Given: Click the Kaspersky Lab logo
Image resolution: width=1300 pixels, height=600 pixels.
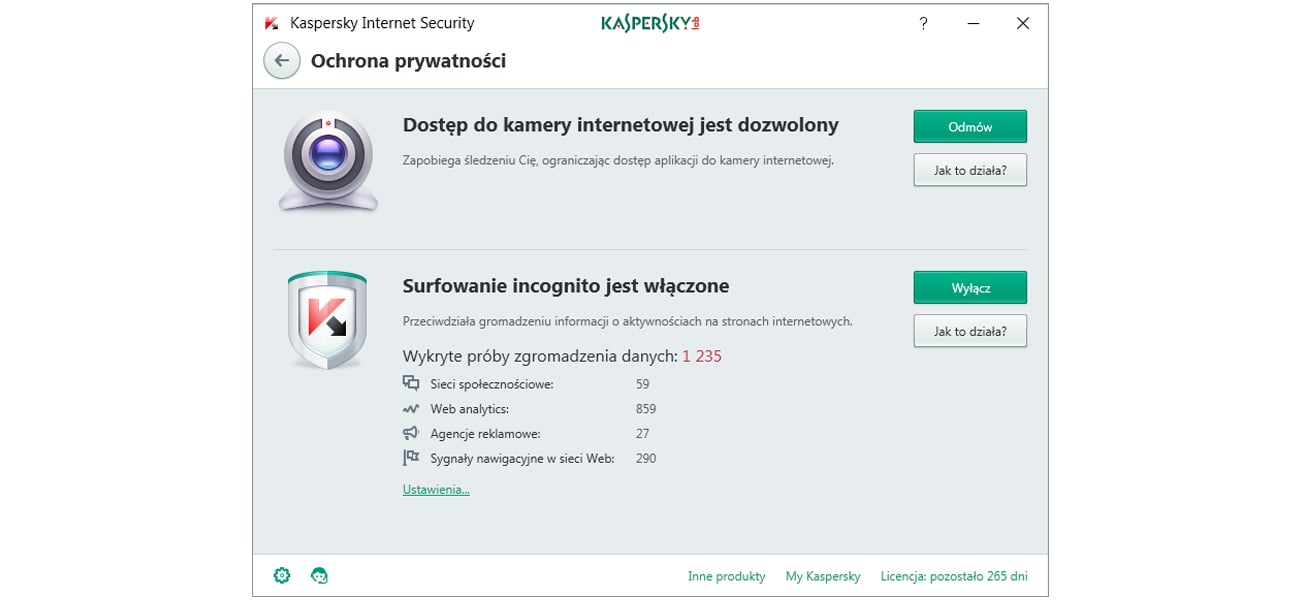Looking at the screenshot, I should point(650,23).
